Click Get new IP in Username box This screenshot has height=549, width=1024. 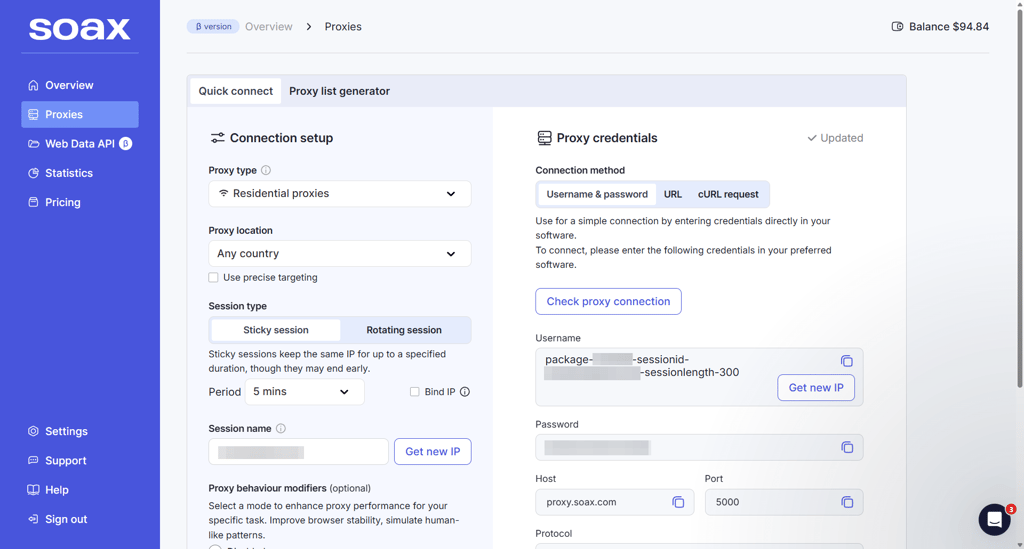pyautogui.click(x=816, y=388)
